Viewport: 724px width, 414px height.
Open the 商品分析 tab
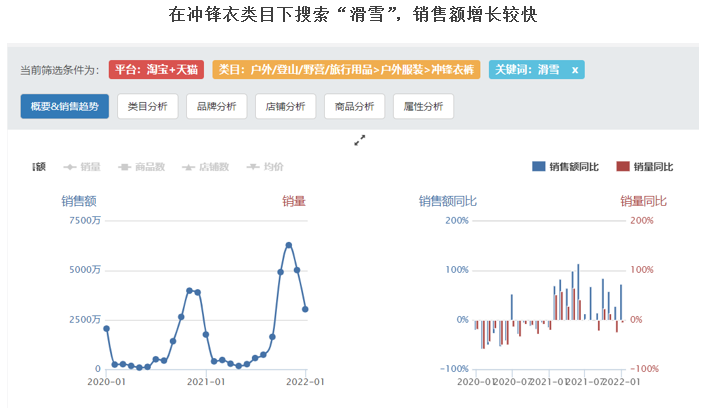(x=355, y=107)
